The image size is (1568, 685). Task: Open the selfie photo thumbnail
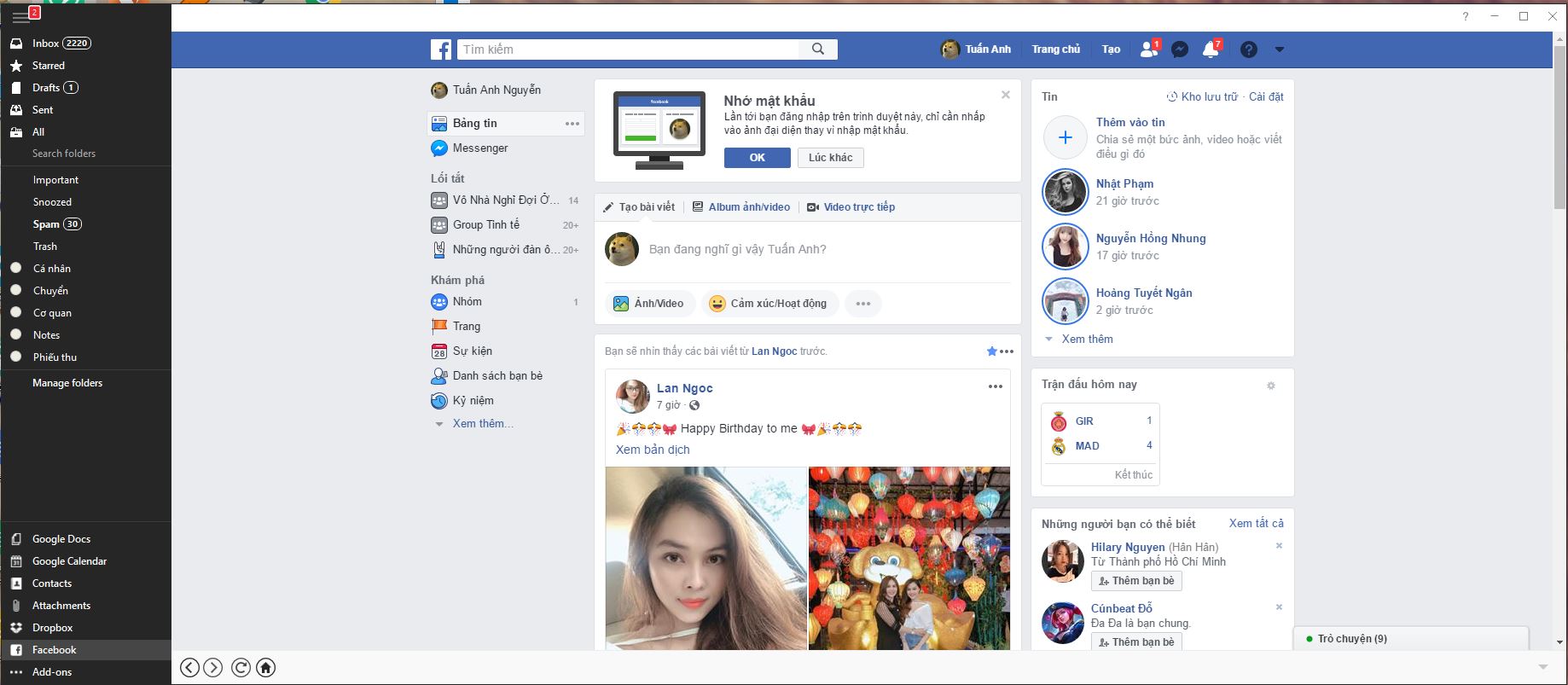[x=706, y=558]
